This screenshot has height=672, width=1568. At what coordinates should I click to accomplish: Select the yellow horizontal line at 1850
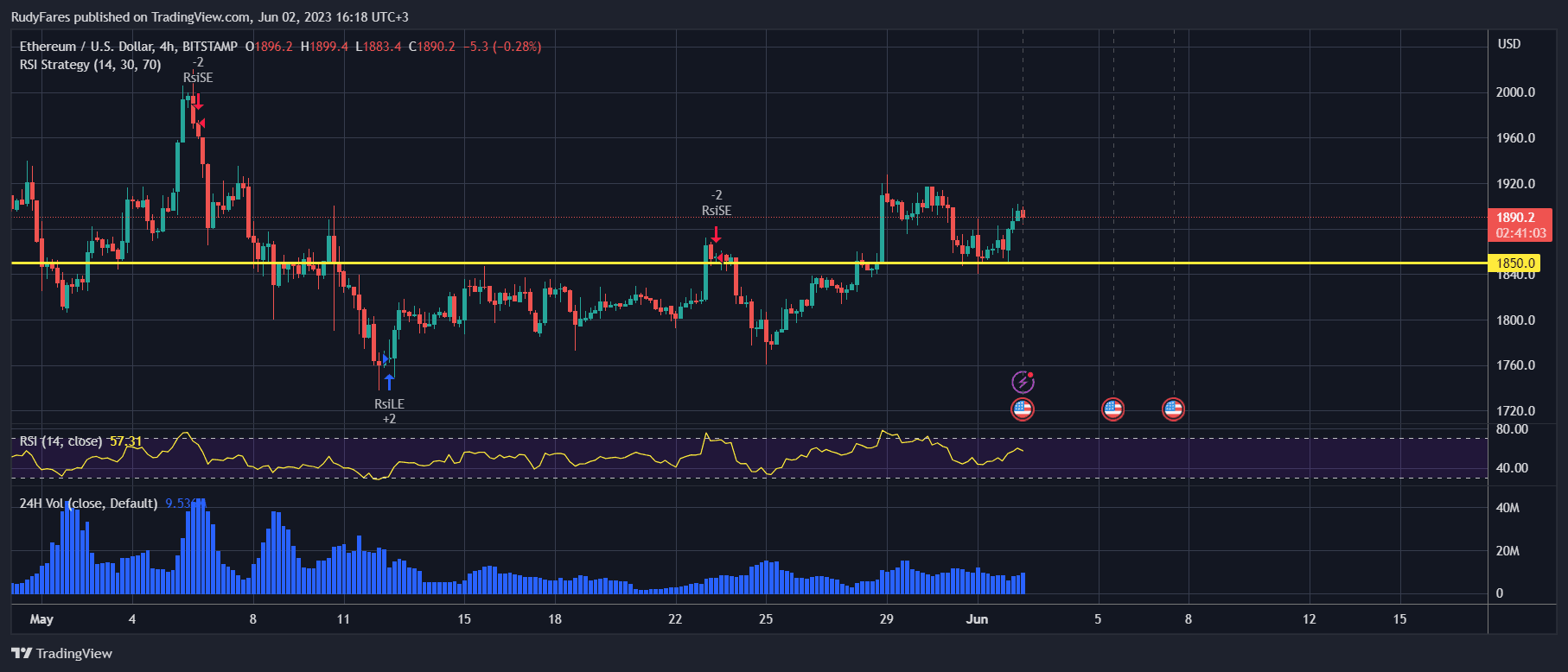tap(519, 263)
